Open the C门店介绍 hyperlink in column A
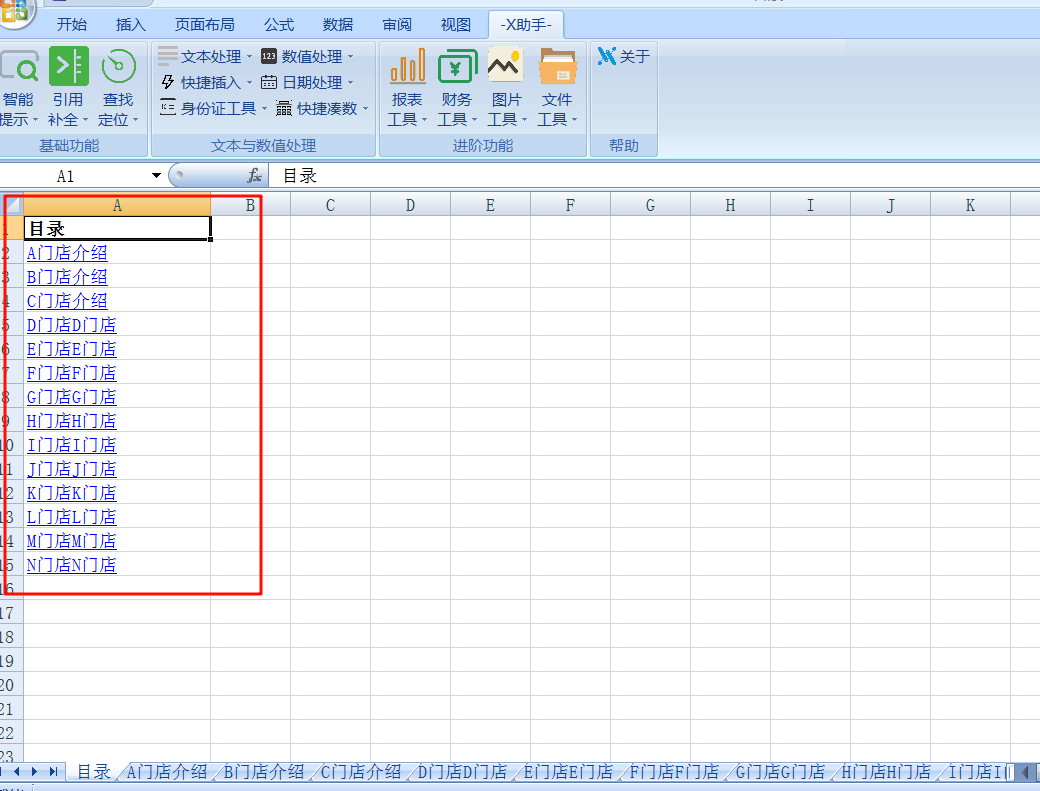The image size is (1040, 791). click(x=67, y=301)
